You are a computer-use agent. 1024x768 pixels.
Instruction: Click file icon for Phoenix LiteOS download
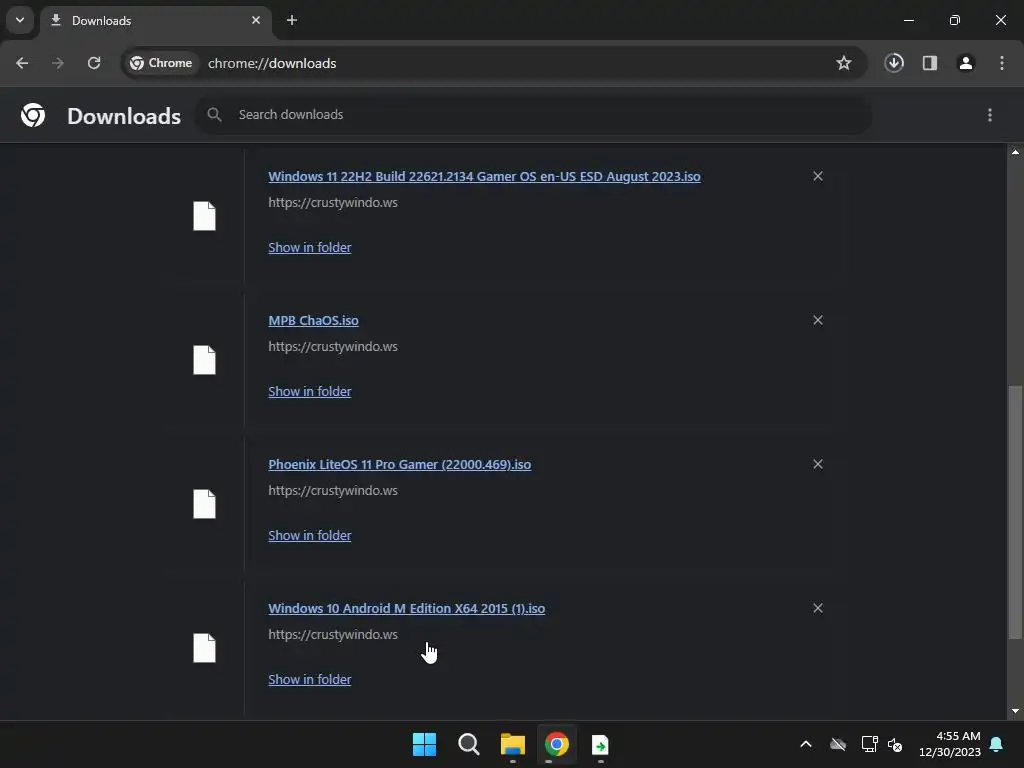point(204,504)
